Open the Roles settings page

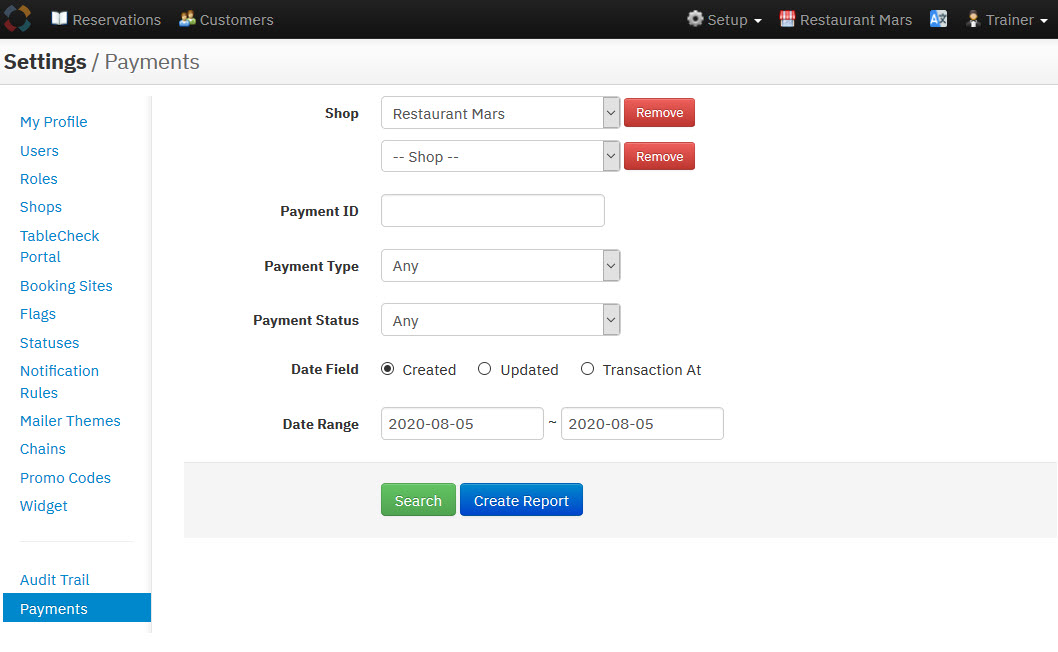[39, 180]
